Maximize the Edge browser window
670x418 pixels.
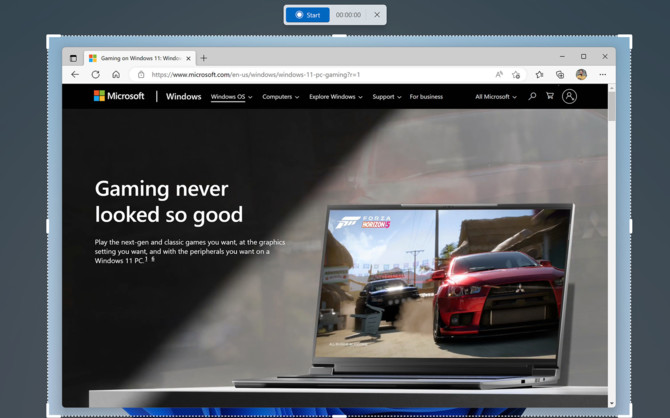point(583,56)
